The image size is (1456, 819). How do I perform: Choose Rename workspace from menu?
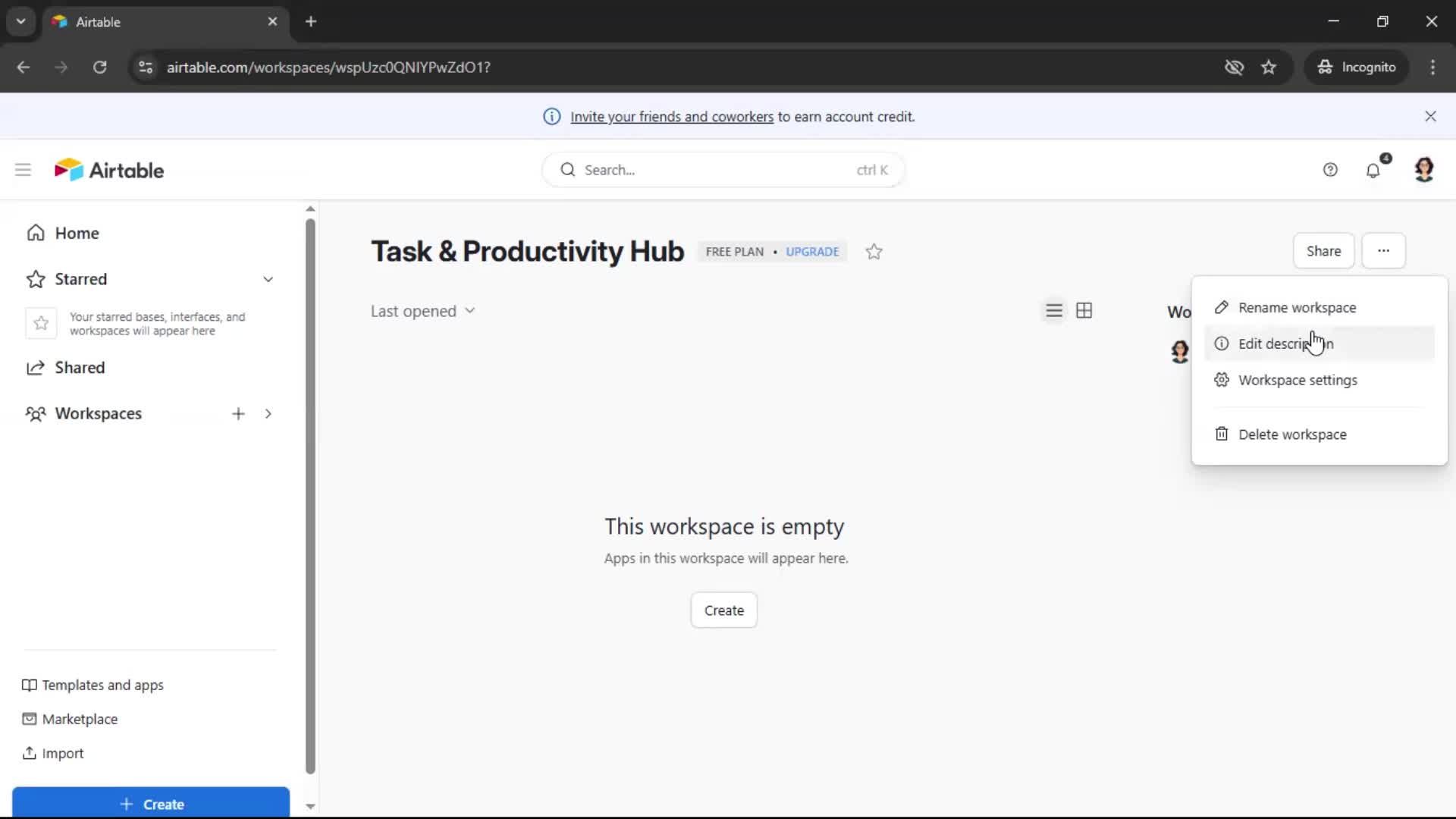coord(1319,307)
